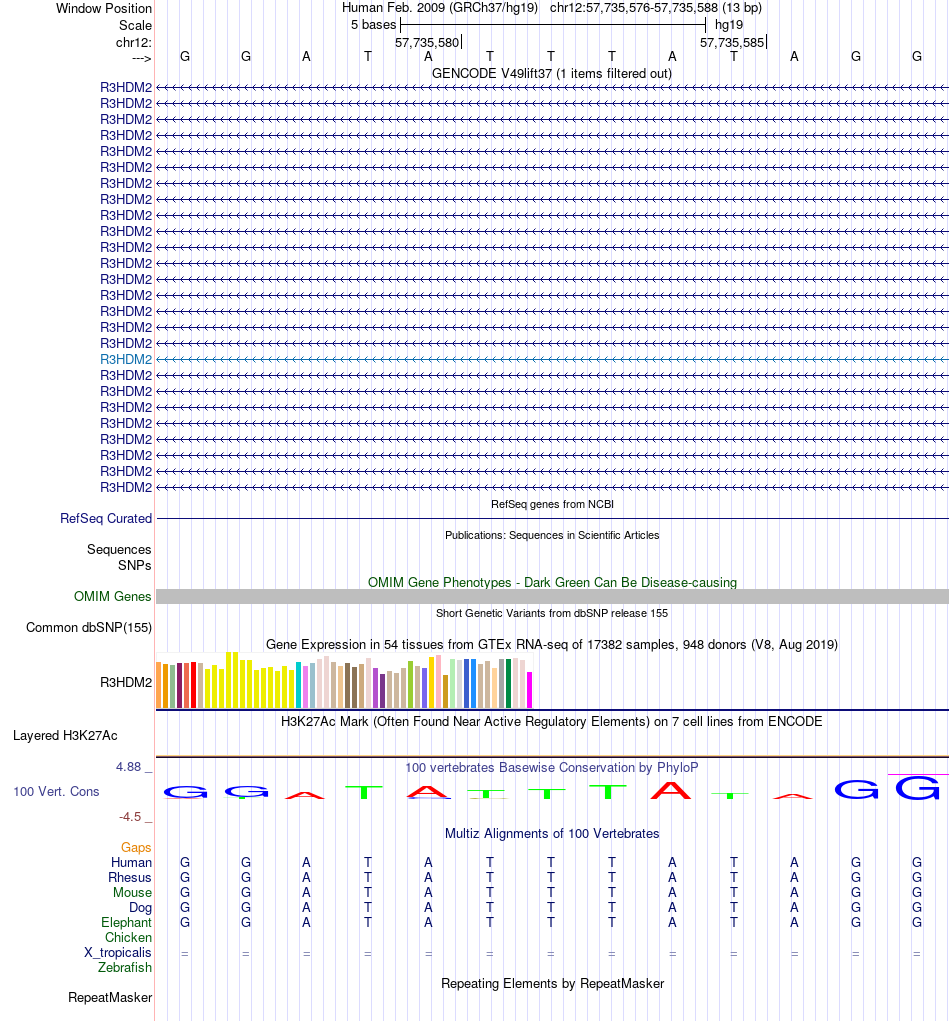Click the 57,735,580 coordinate marker
This screenshot has width=950, height=1021.
(427, 42)
